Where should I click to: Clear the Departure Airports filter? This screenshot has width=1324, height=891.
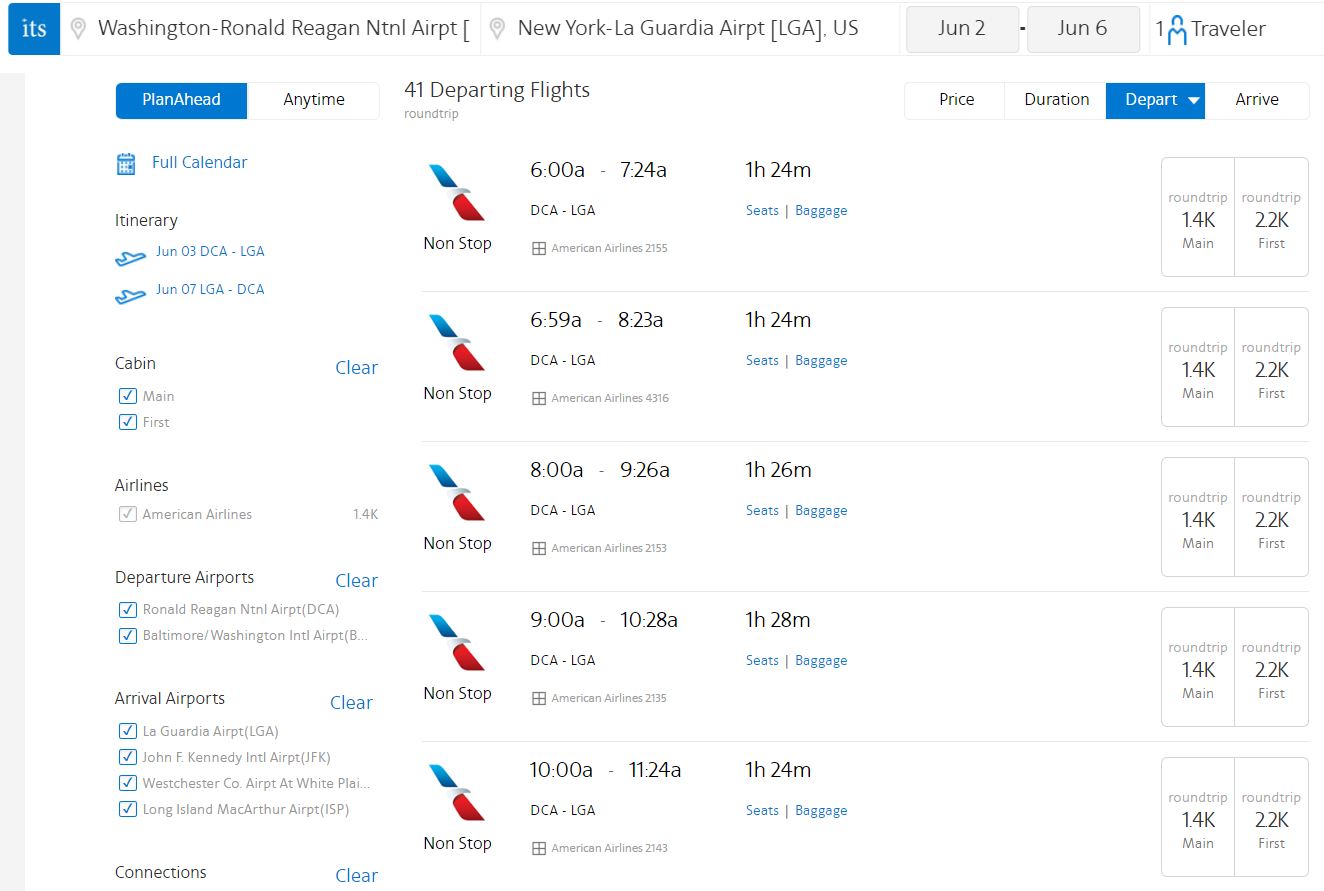click(356, 581)
